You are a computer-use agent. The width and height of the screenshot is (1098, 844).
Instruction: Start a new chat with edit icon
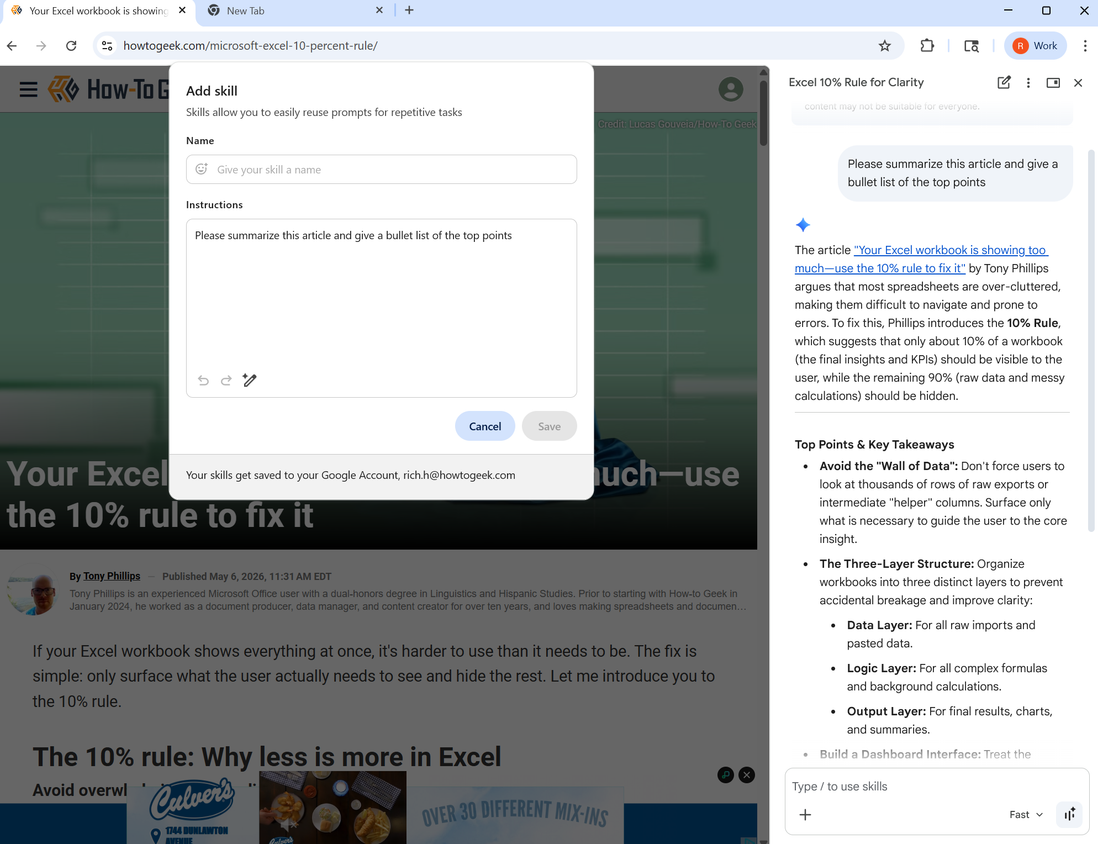pyautogui.click(x=1003, y=83)
